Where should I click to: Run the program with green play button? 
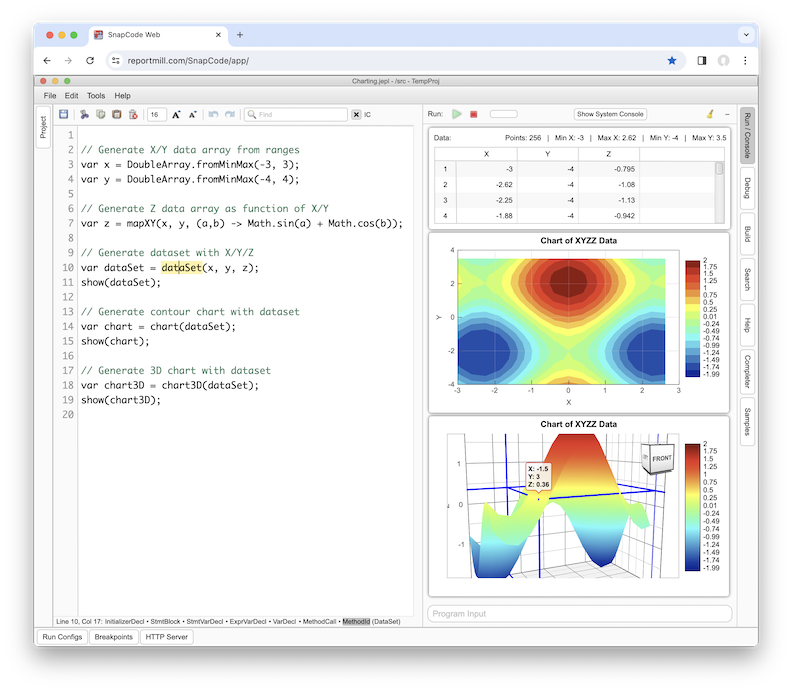[456, 115]
